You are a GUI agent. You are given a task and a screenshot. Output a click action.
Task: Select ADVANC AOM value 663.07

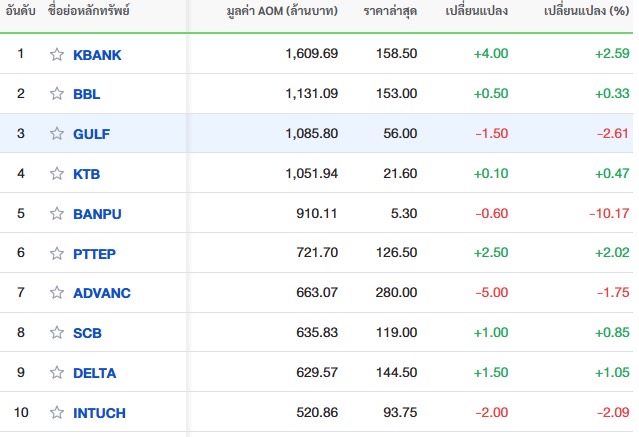317,292
